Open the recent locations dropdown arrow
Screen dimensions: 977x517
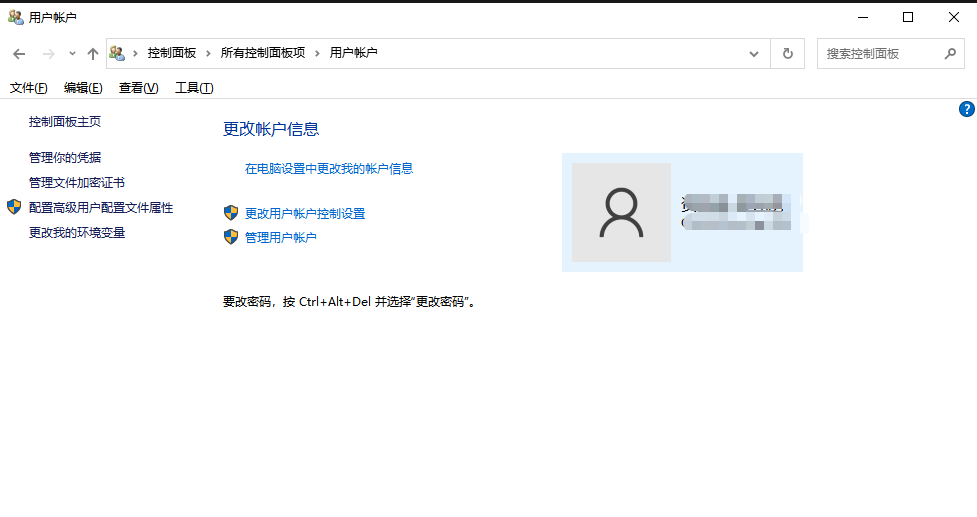72,54
